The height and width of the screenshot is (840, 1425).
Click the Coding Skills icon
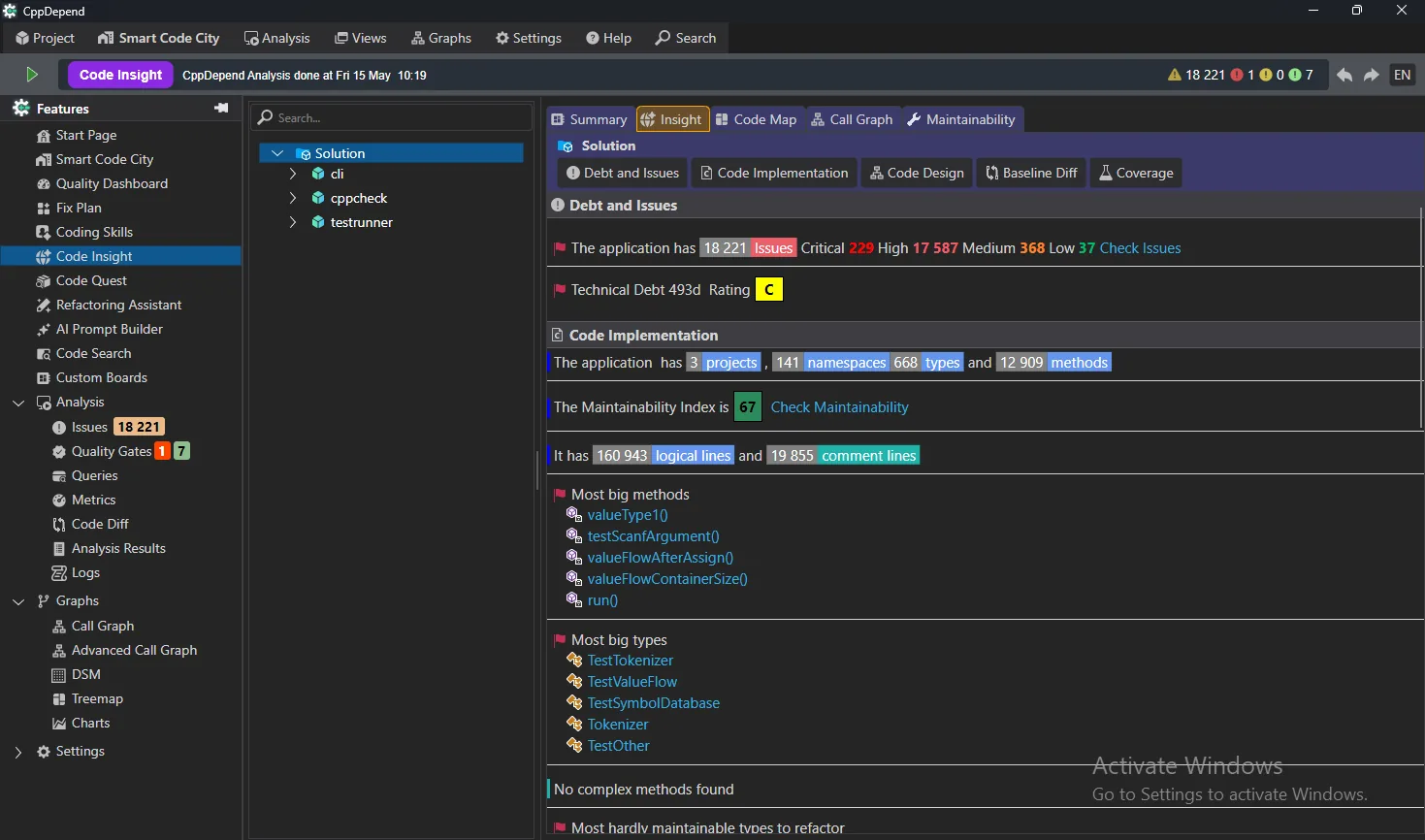point(43,233)
